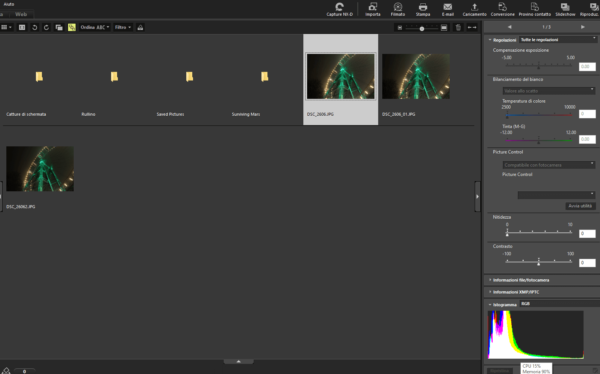The image size is (600, 374).
Task: Open the Rullino folder
Action: point(114,77)
